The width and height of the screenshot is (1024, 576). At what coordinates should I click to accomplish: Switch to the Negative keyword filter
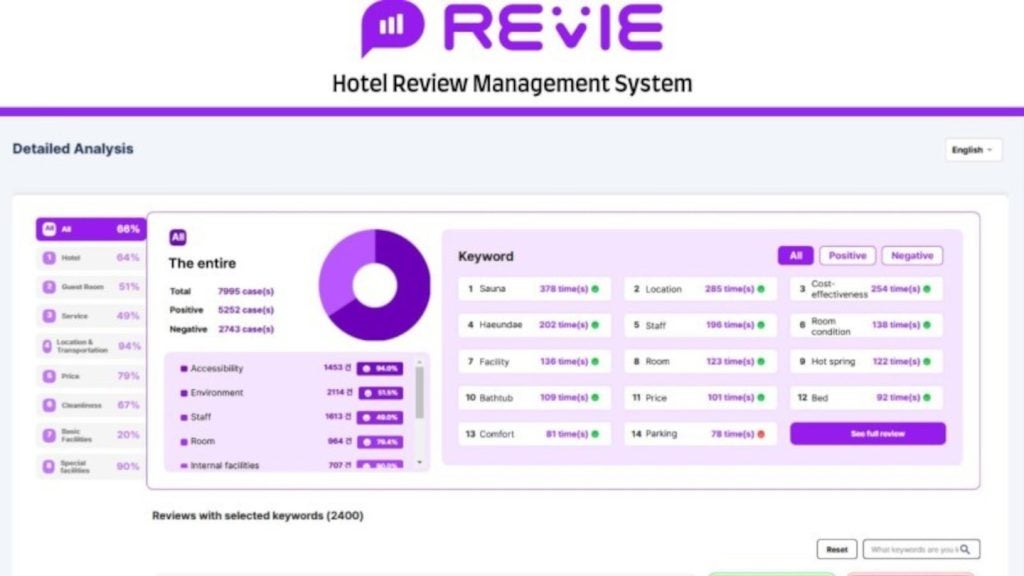(911, 256)
